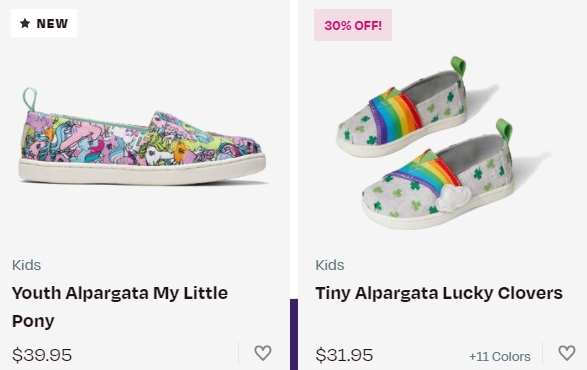Expand the +11 Colors options

(499, 356)
